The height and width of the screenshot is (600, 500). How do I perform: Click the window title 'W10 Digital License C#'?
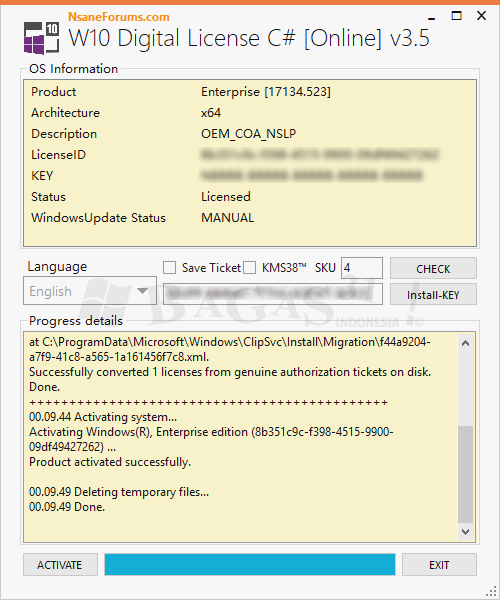point(249,38)
